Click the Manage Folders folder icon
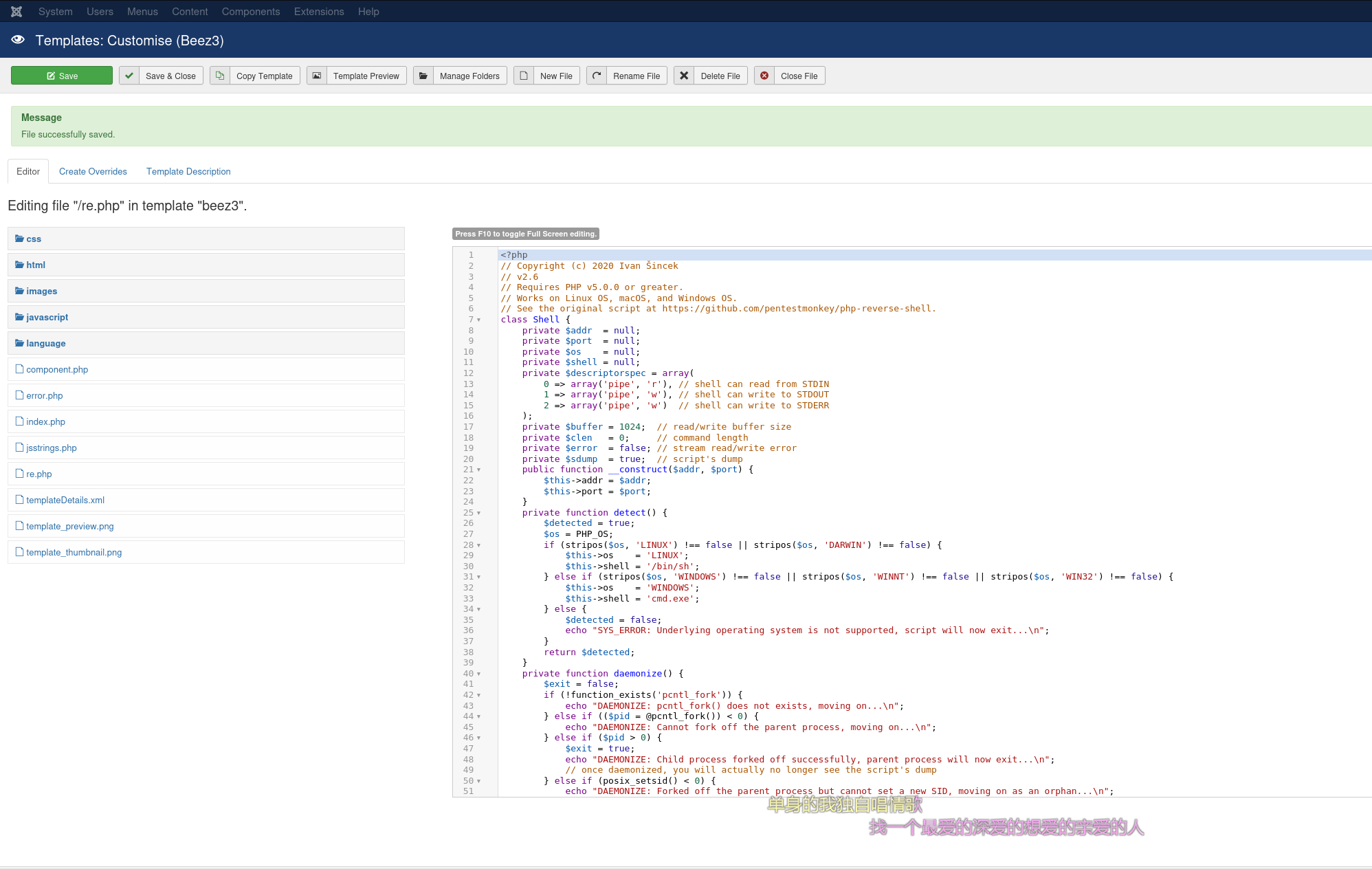This screenshot has width=1372, height=869. tap(423, 76)
